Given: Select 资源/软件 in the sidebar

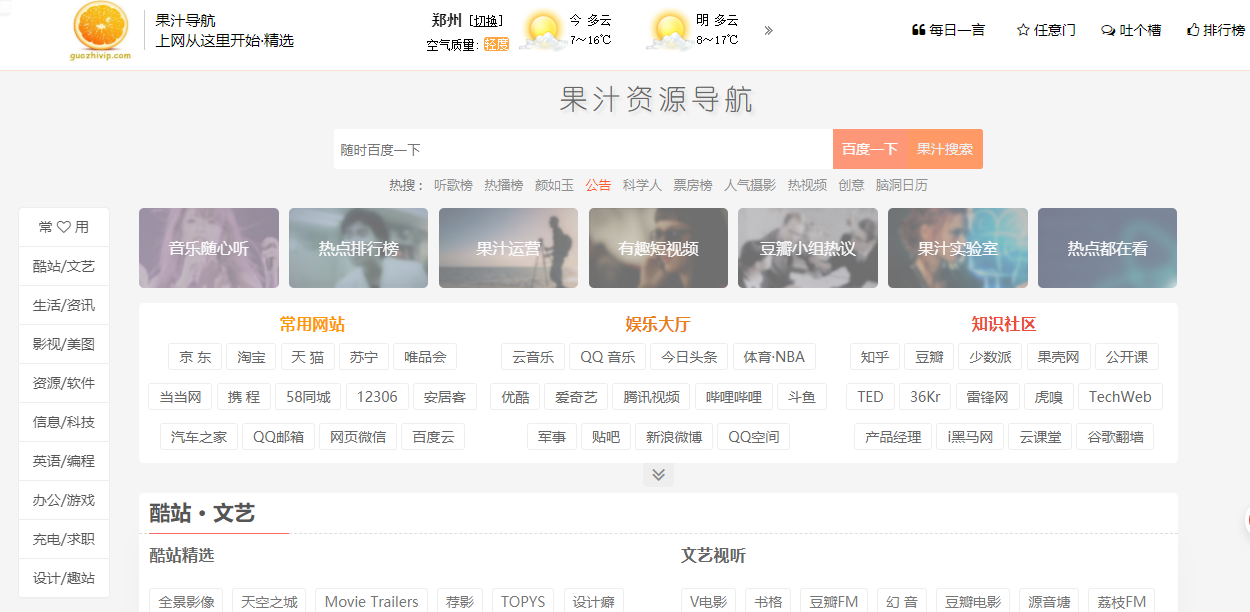Looking at the screenshot, I should (64, 383).
